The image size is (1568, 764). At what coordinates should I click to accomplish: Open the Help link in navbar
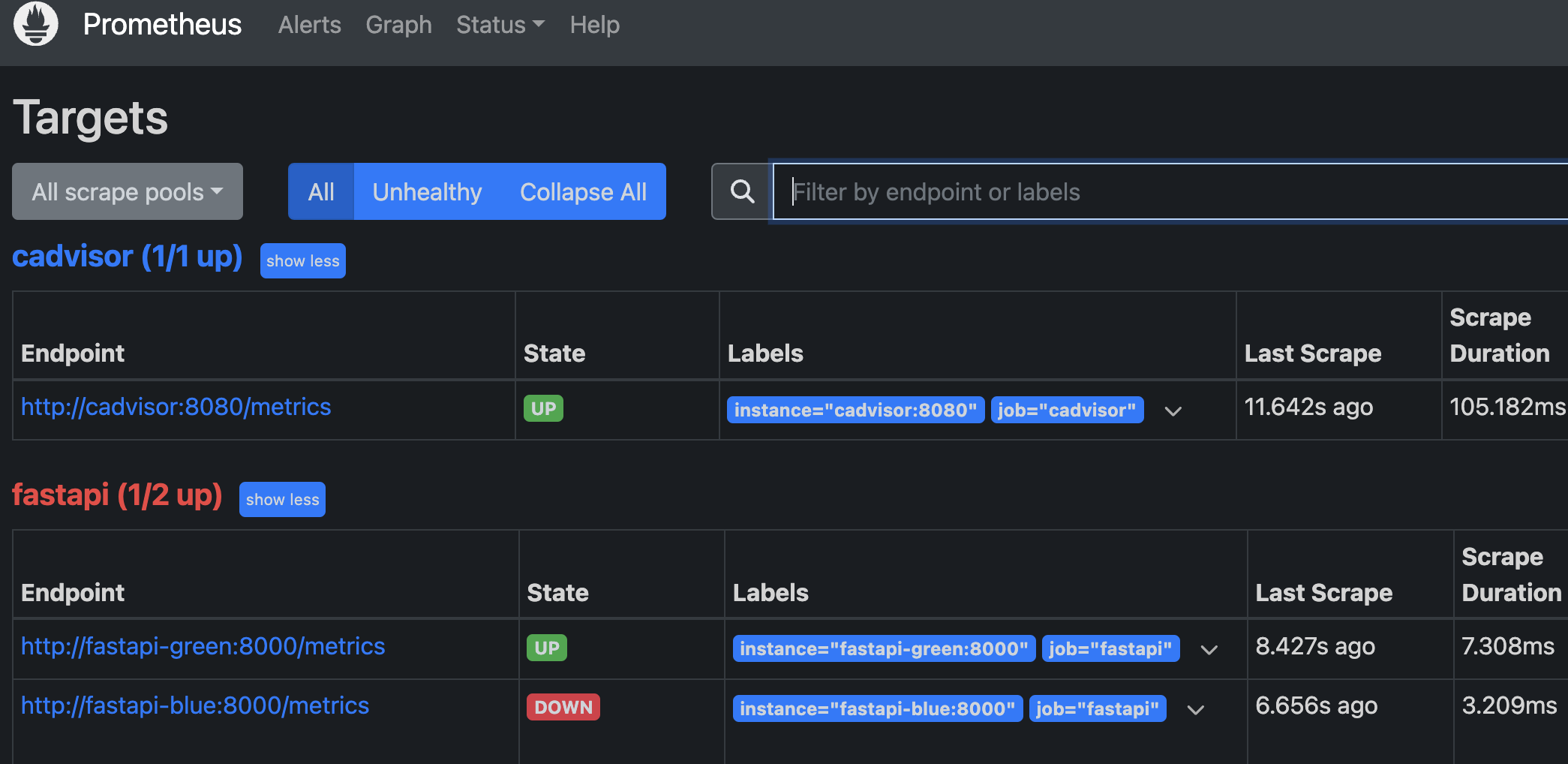click(594, 25)
